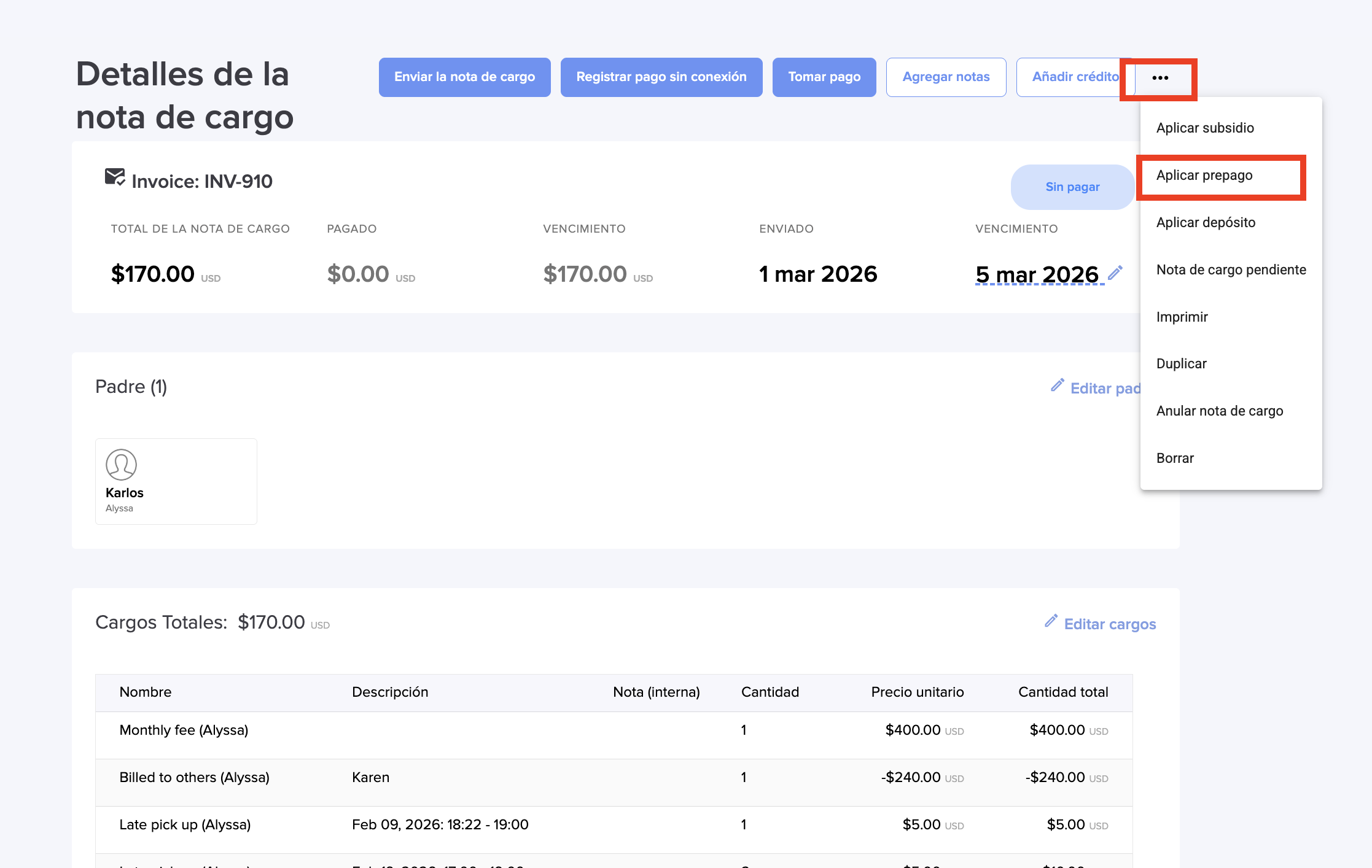Click the invoice envelope sent icon
The height and width of the screenshot is (868, 1372).
(x=114, y=177)
